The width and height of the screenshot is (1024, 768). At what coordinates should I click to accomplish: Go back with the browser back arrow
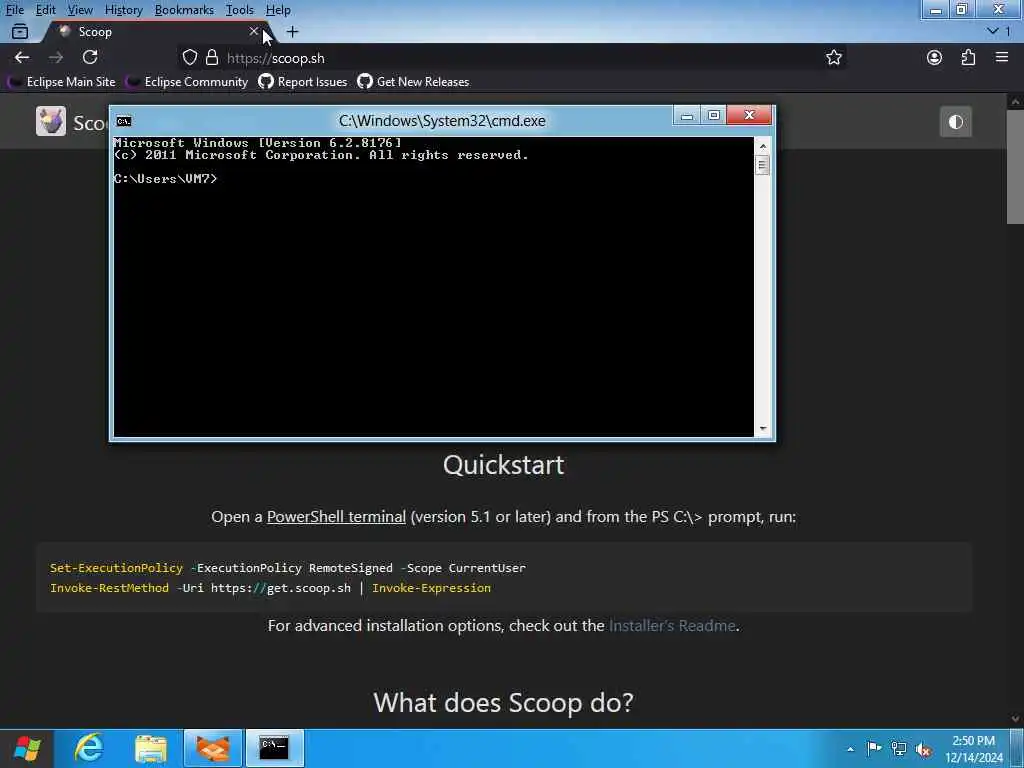tap(22, 57)
